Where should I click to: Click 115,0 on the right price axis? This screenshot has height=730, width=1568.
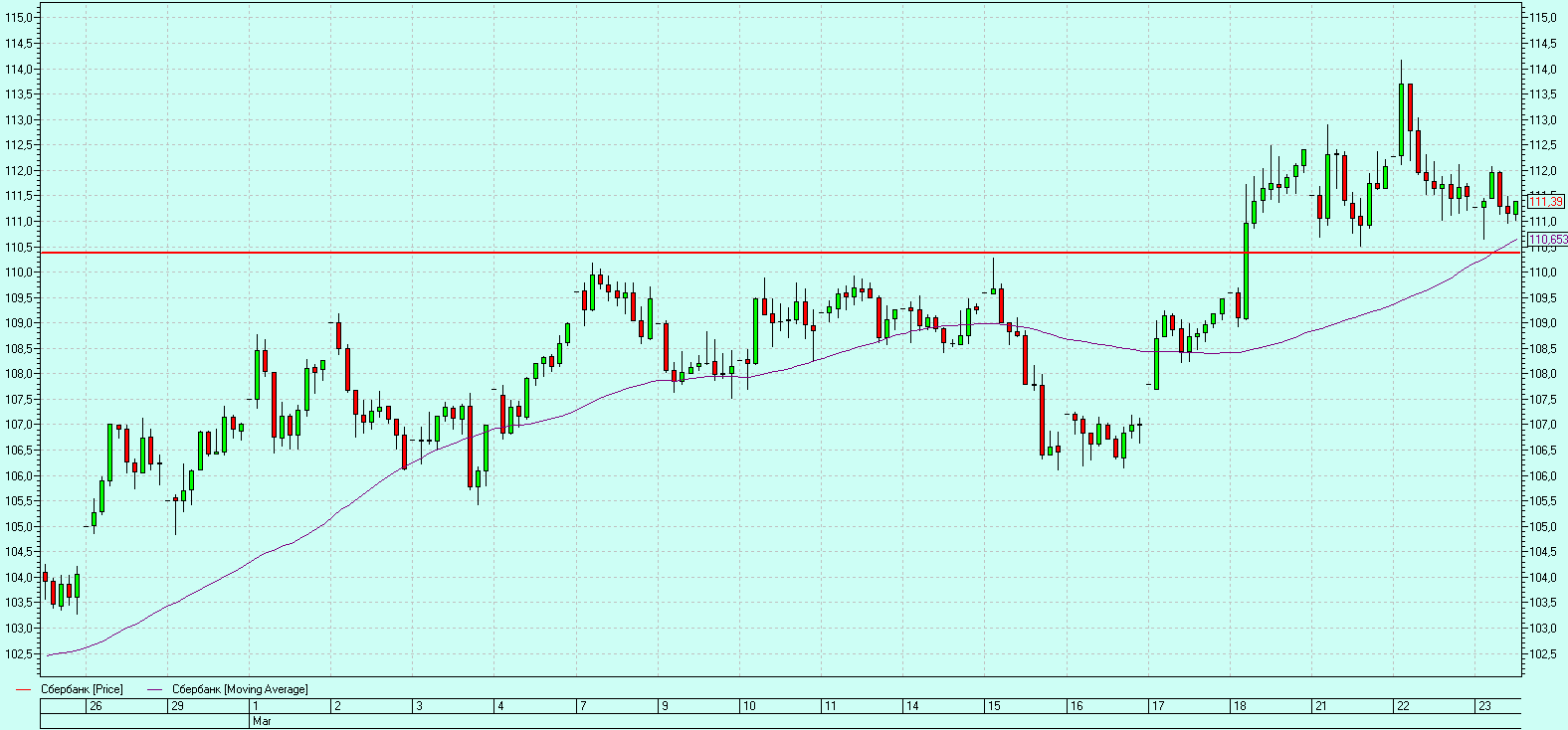[x=1542, y=18]
